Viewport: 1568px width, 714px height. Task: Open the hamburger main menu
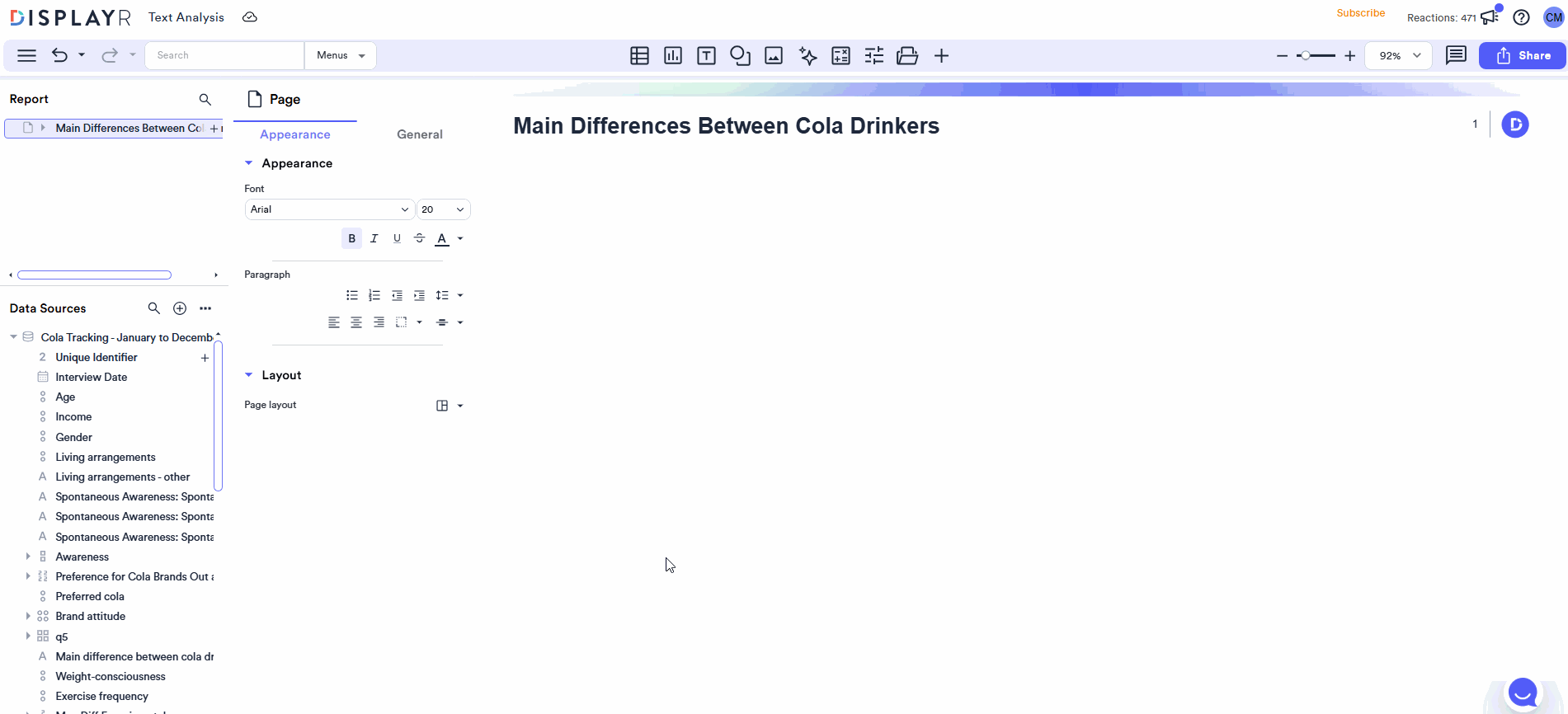(26, 55)
